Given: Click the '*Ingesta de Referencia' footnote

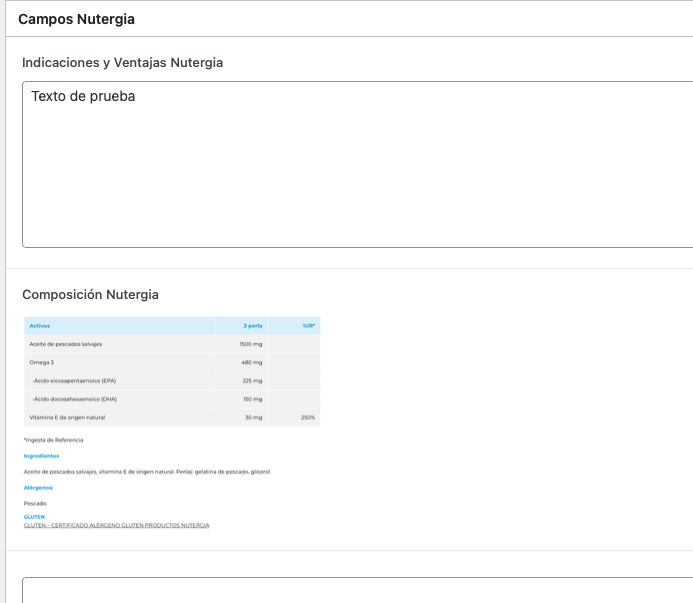Looking at the screenshot, I should pos(53,440).
